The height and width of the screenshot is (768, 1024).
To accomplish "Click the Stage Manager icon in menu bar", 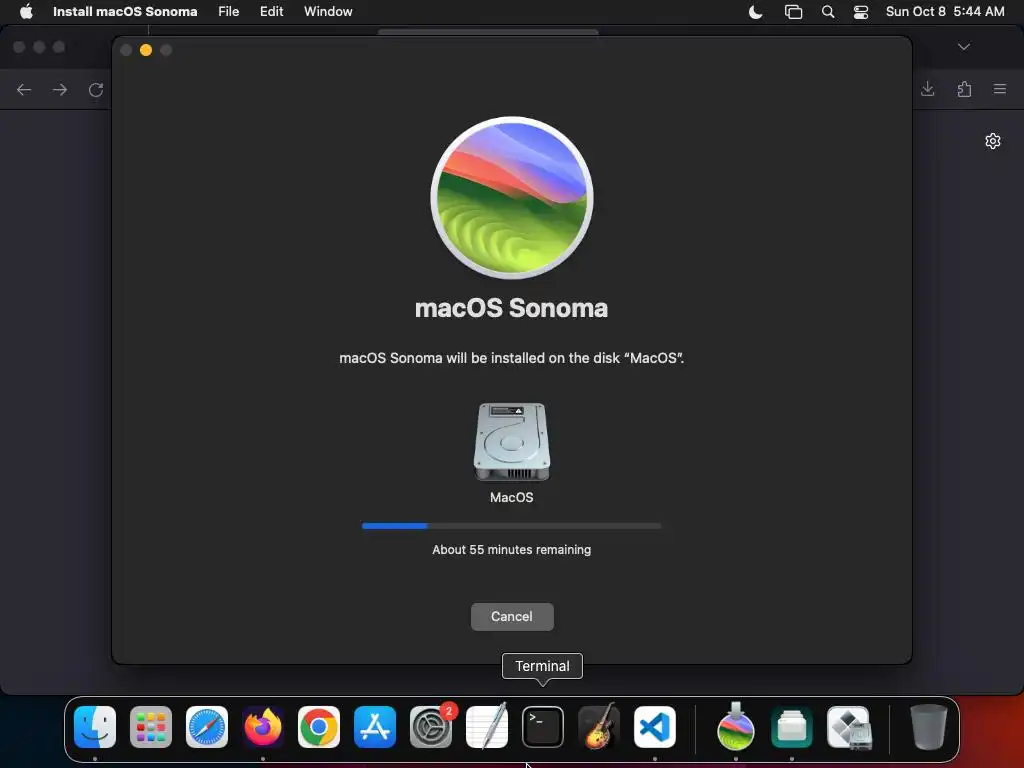I will point(793,12).
